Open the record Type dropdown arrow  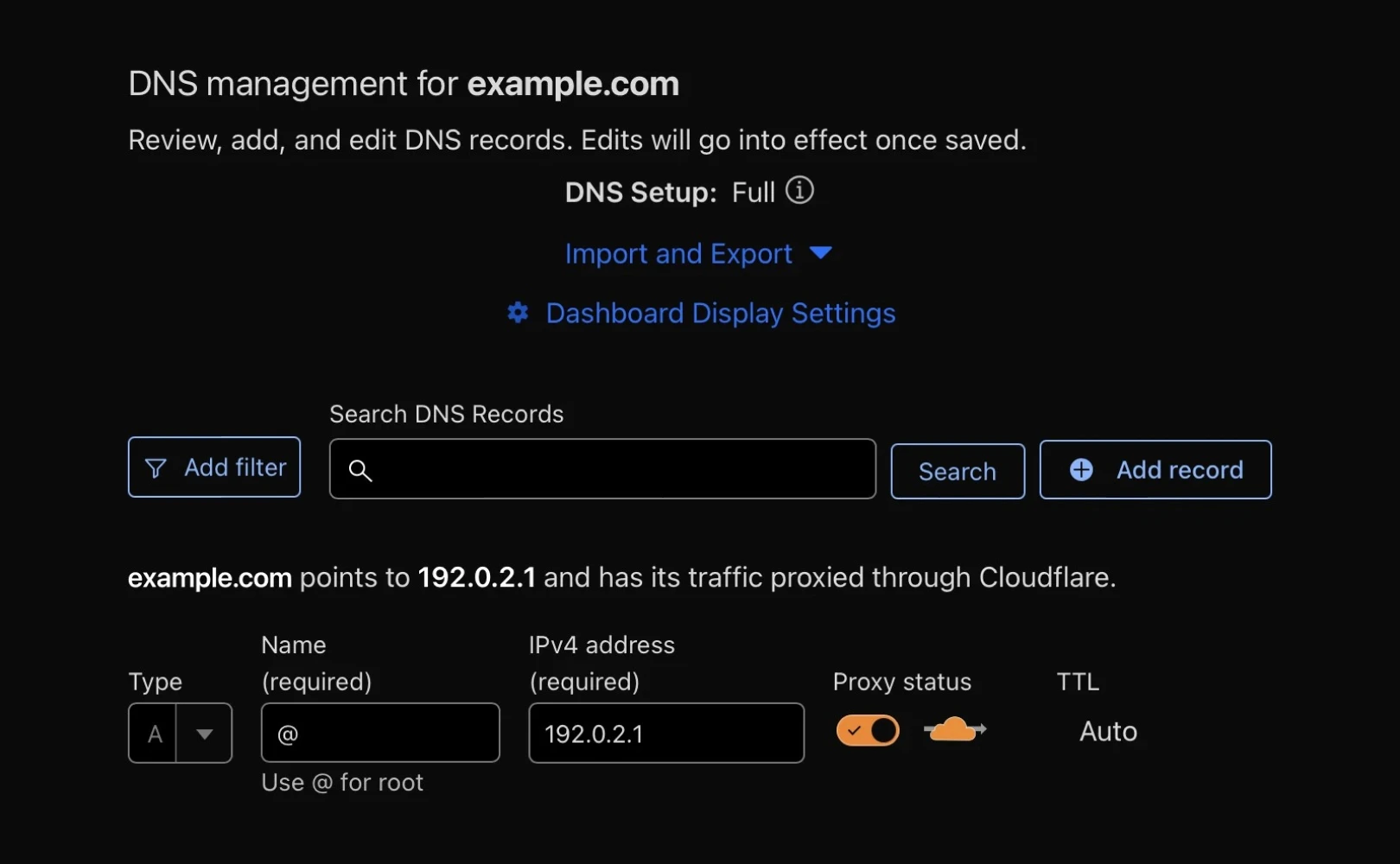pos(205,734)
